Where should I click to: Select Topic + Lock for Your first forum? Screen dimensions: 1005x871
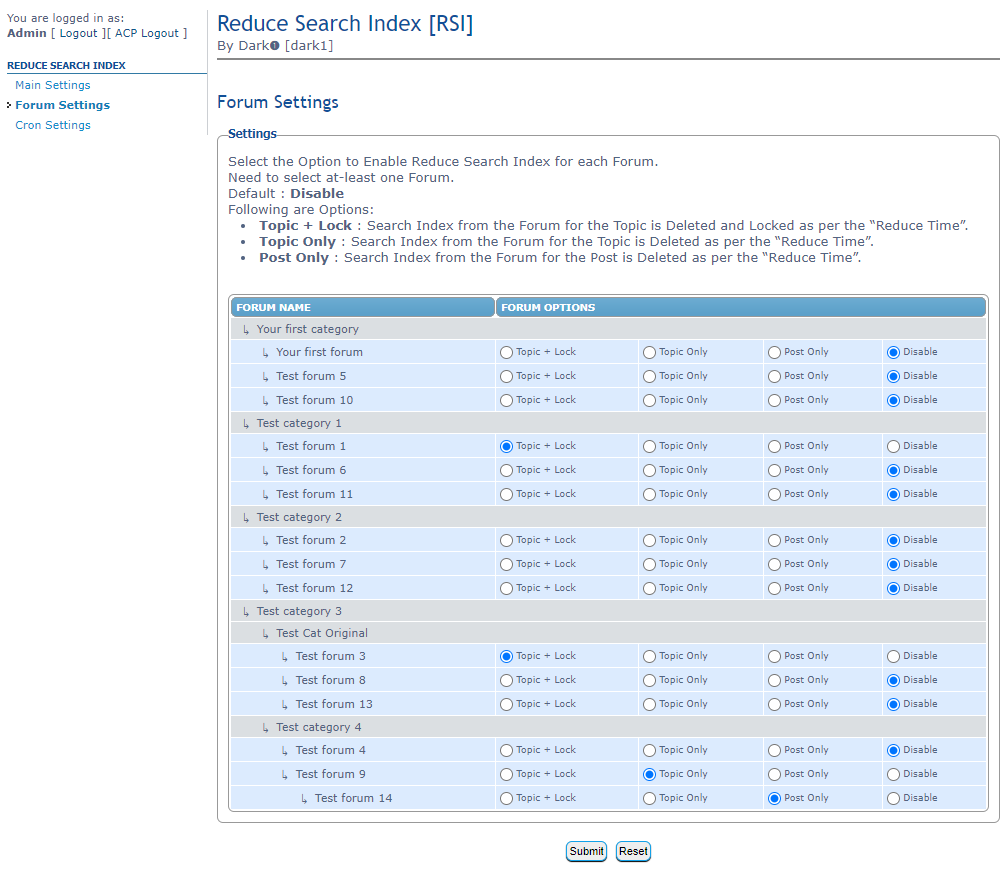[x=506, y=352]
